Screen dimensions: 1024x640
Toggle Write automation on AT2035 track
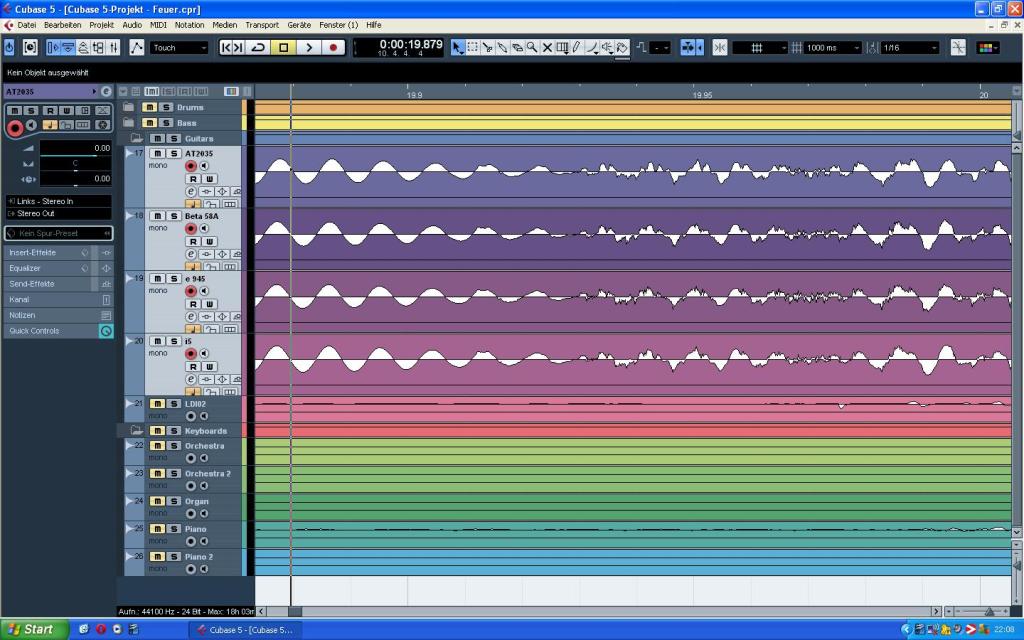pyautogui.click(x=210, y=179)
